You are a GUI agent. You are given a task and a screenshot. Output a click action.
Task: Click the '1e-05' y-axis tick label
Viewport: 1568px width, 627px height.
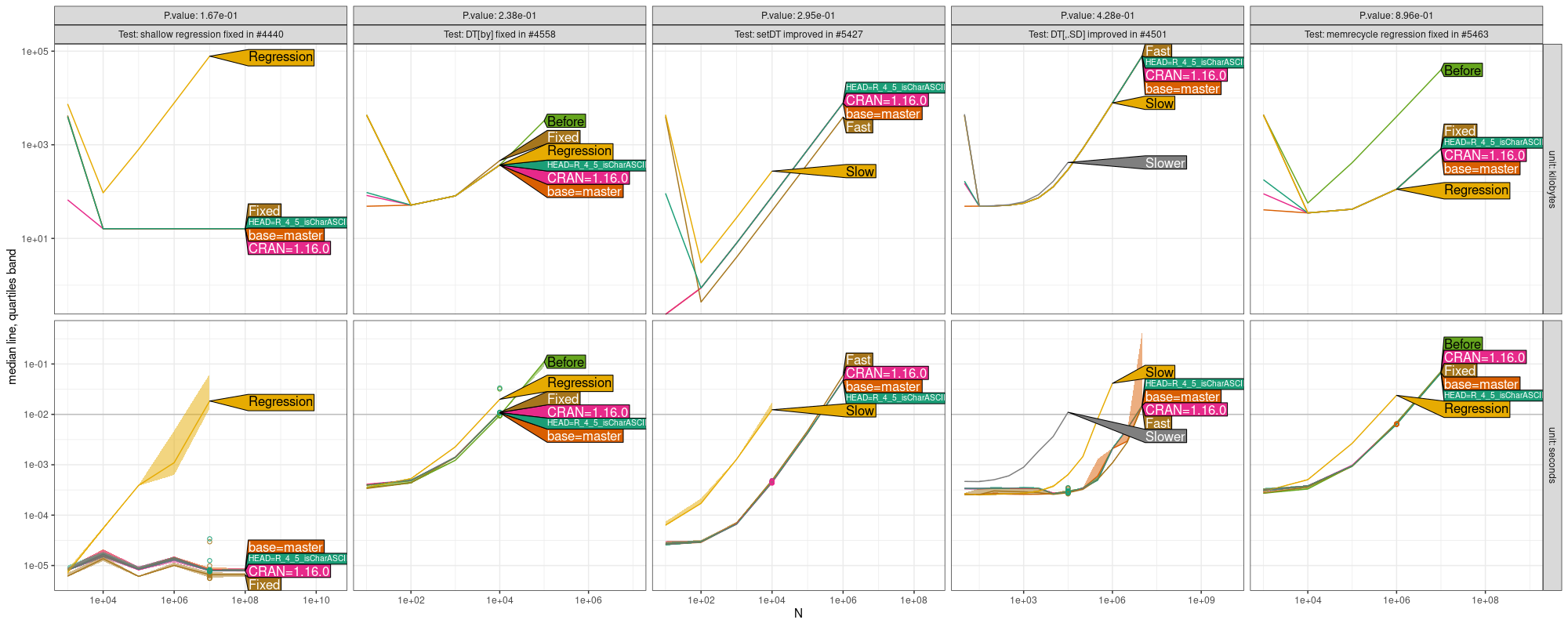36,566
